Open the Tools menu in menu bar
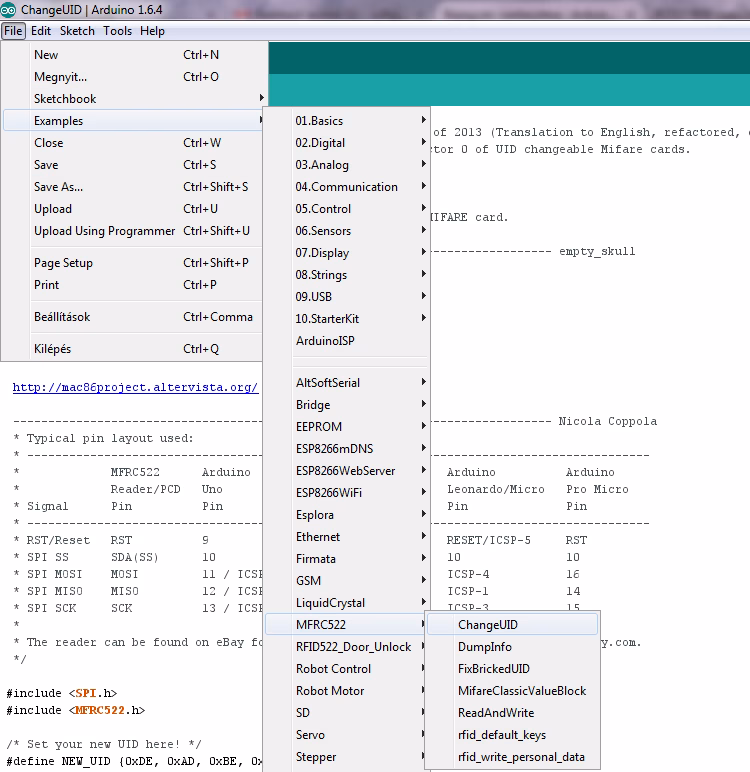This screenshot has width=750, height=772. click(117, 31)
